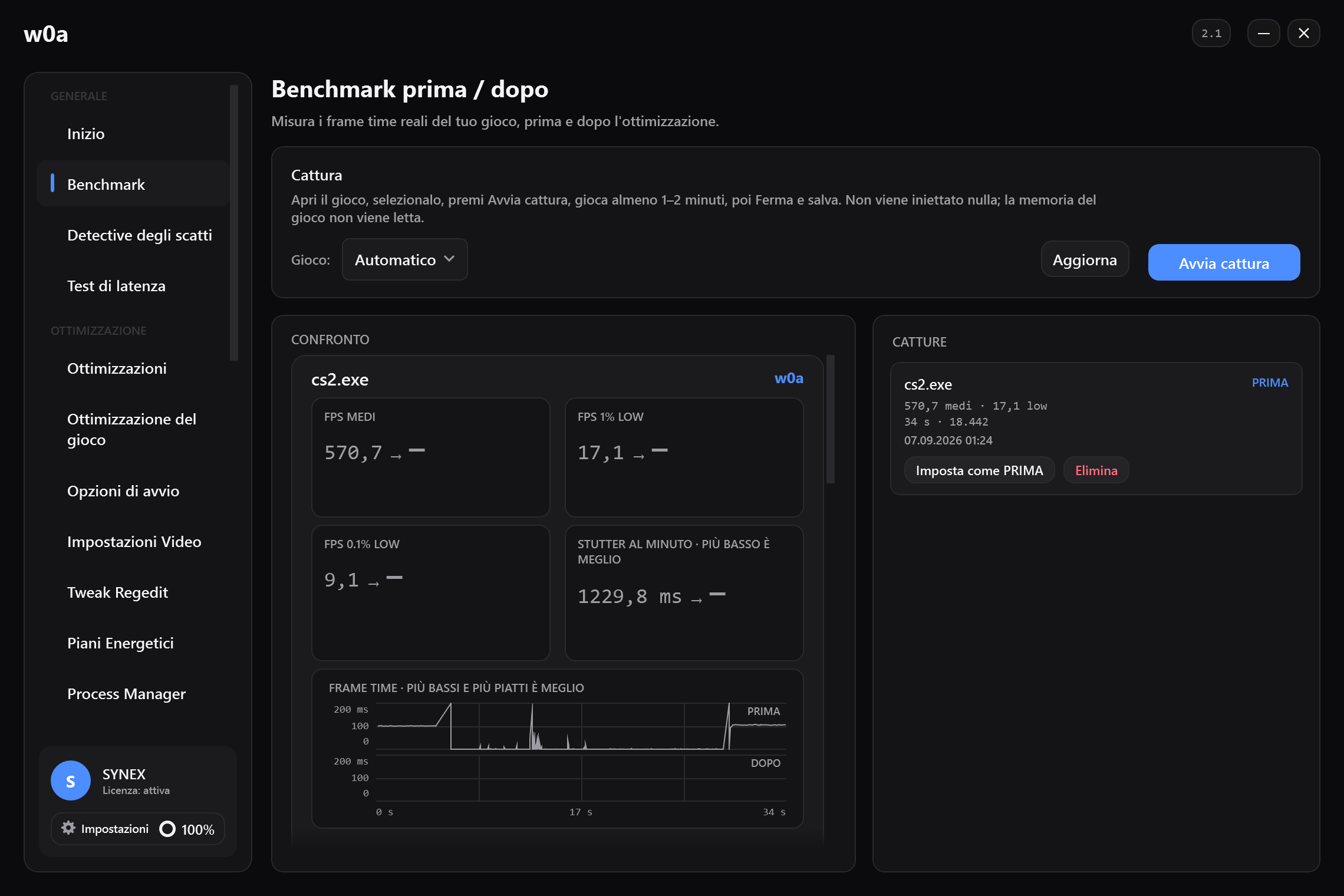Open Detective degli scatti
1344x896 pixels.
[x=133, y=235]
